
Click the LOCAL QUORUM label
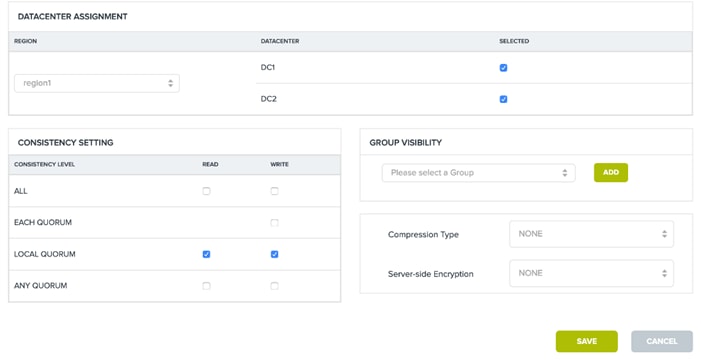[45, 254]
